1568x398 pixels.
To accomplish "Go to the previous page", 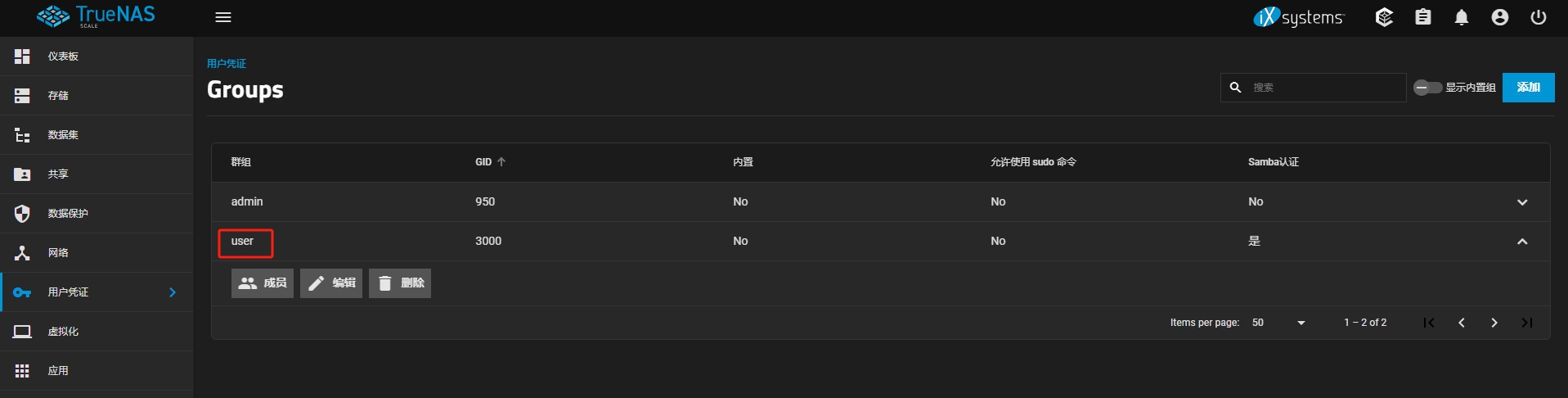I will click(1462, 323).
